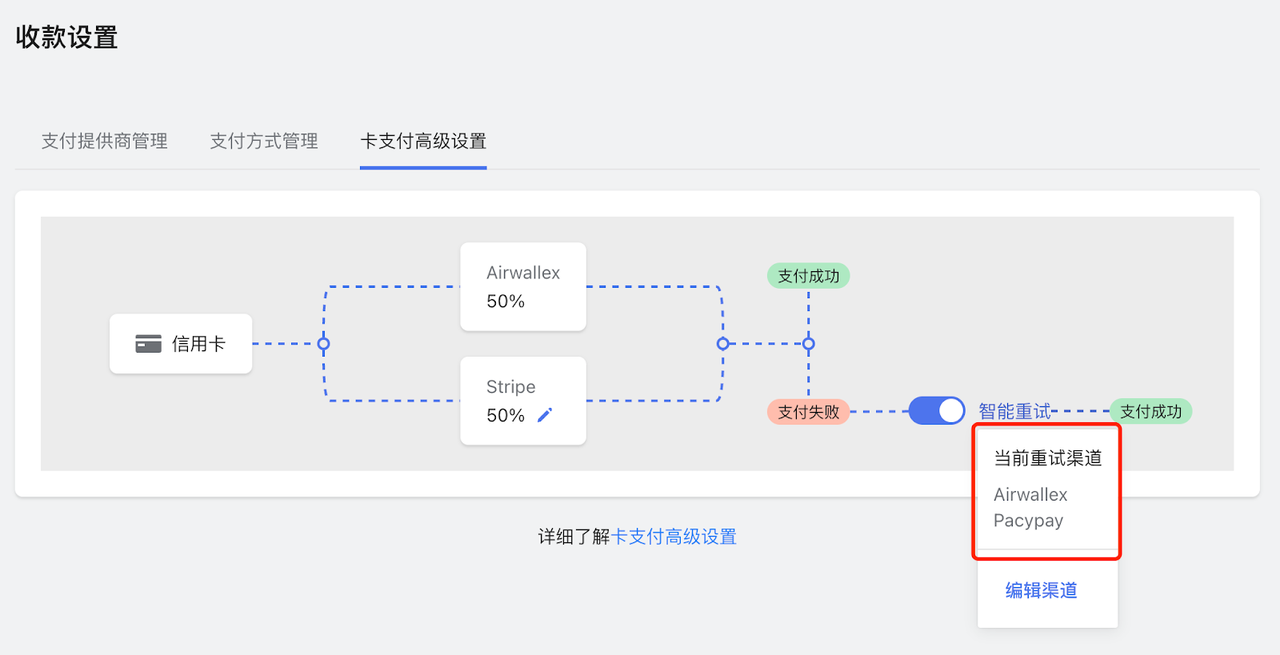Click the Airwallex 50% routing card

pos(523,286)
